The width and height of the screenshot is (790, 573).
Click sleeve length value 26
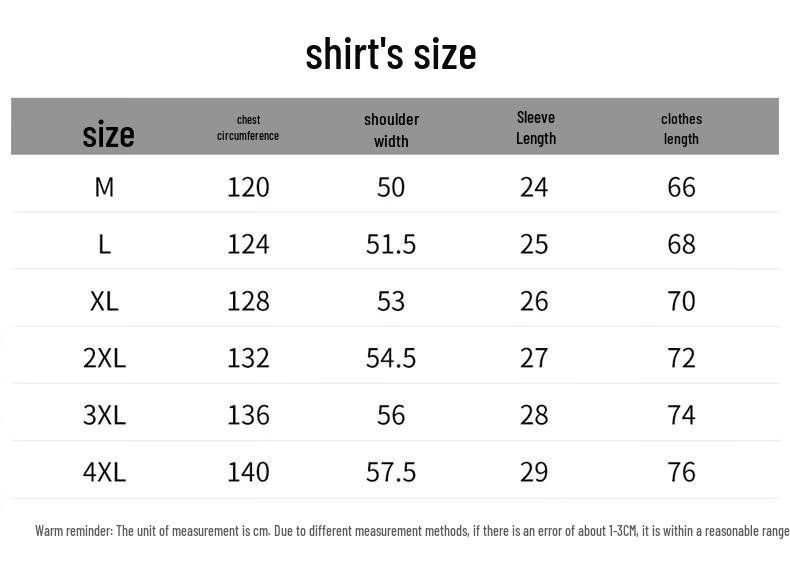coord(534,301)
